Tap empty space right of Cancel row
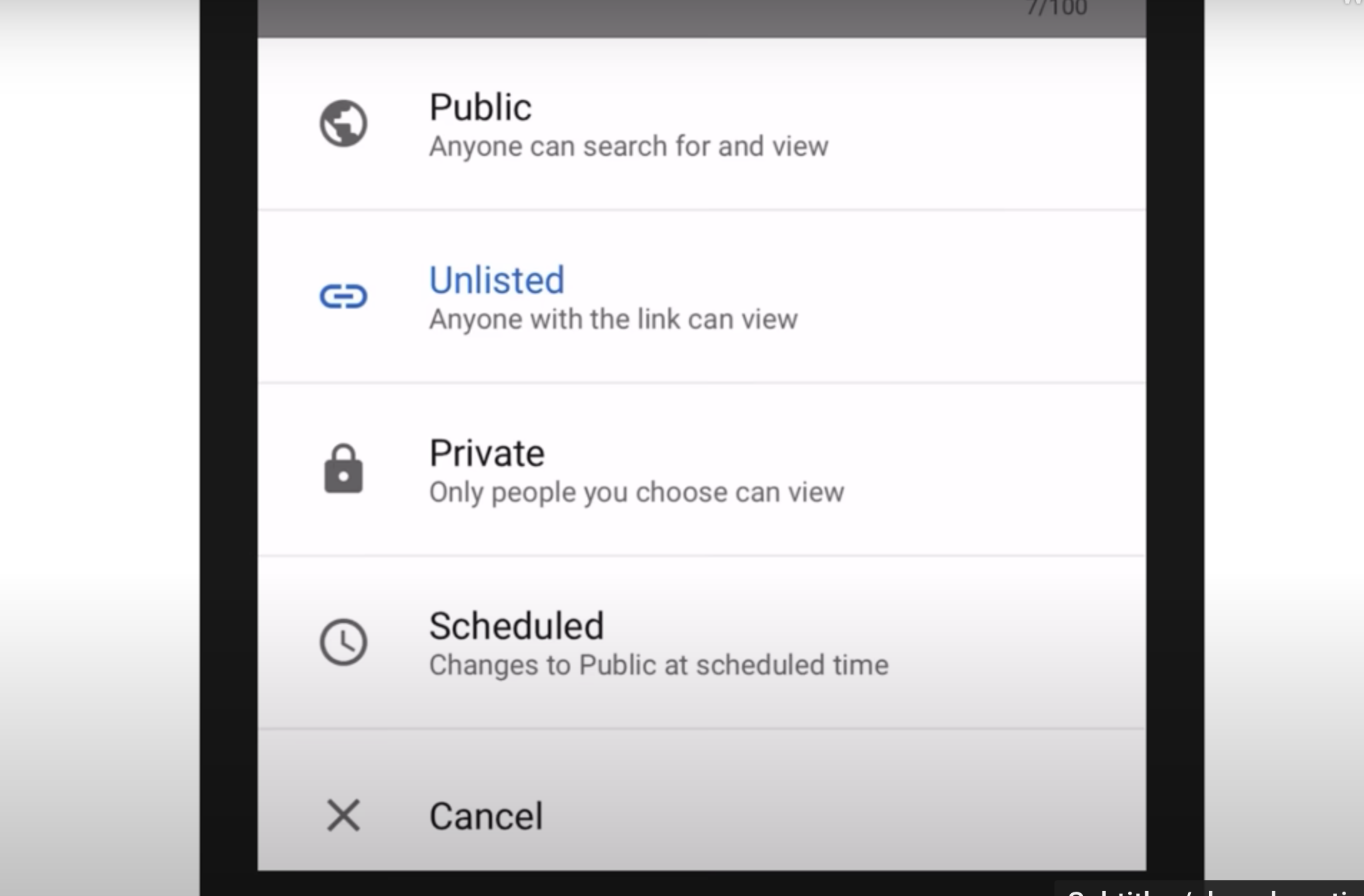Image resolution: width=1364 pixels, height=896 pixels. click(858, 815)
